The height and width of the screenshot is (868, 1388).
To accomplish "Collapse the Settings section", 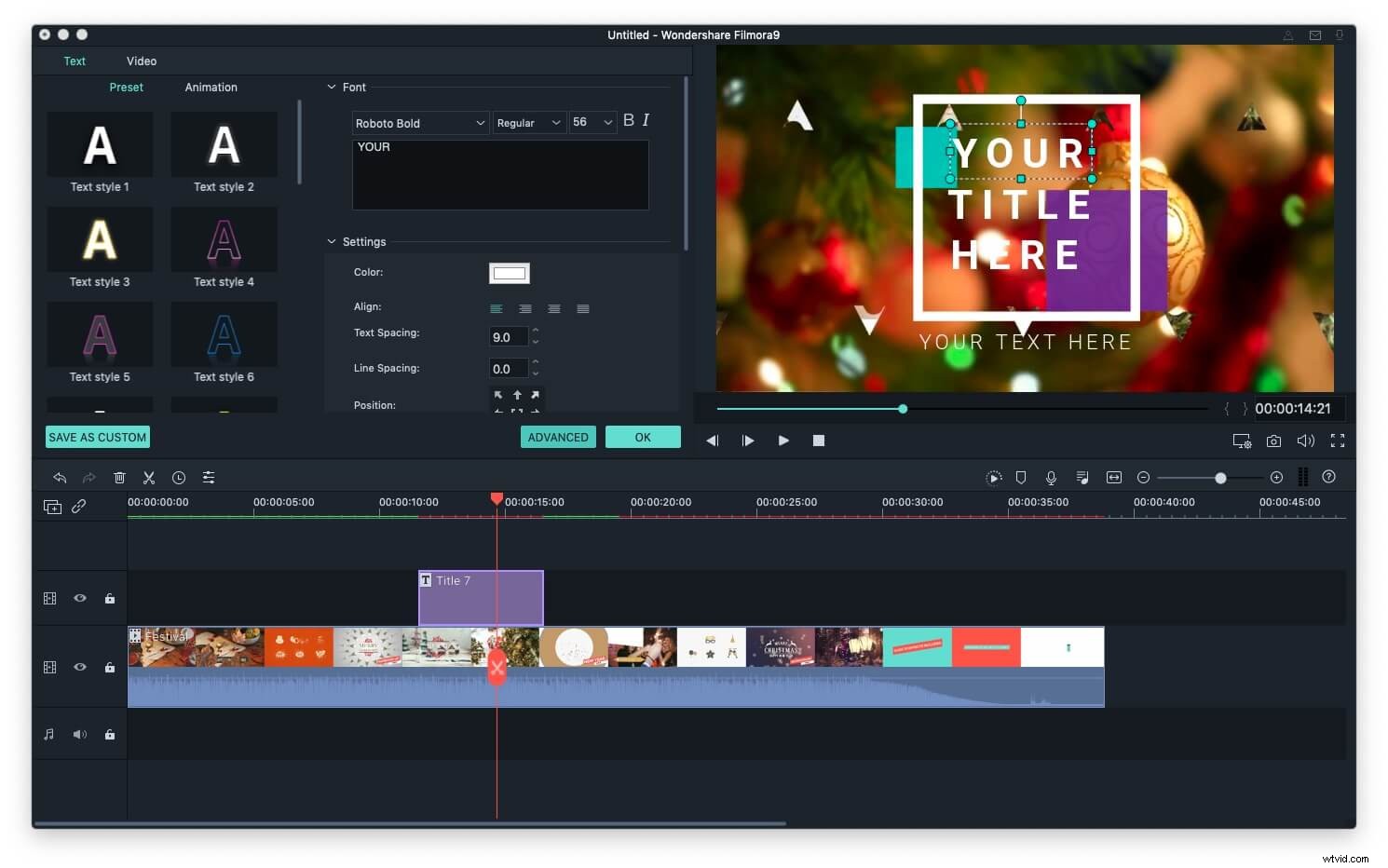I will 333,241.
